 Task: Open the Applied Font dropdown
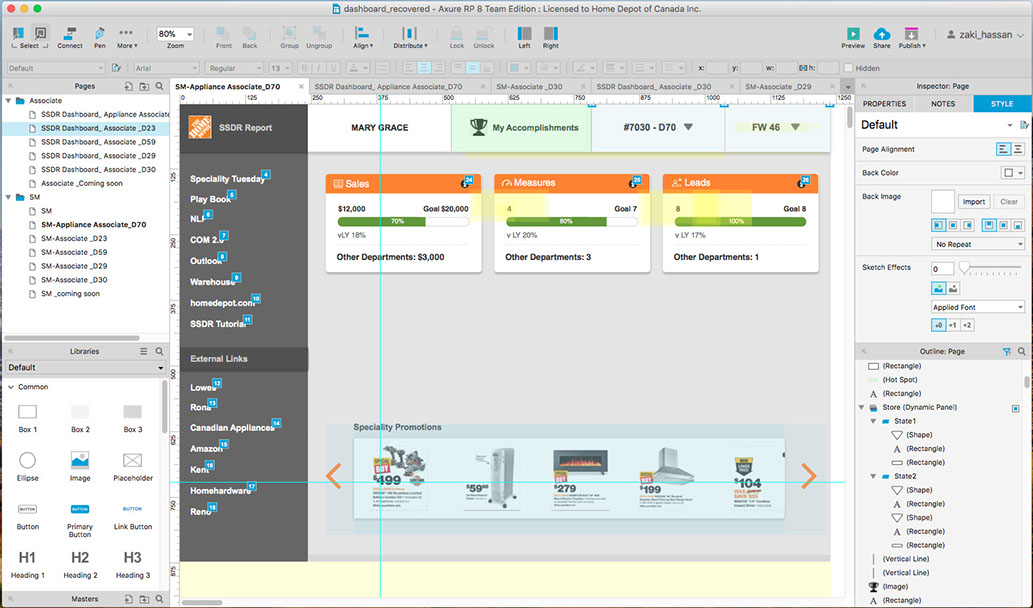978,307
